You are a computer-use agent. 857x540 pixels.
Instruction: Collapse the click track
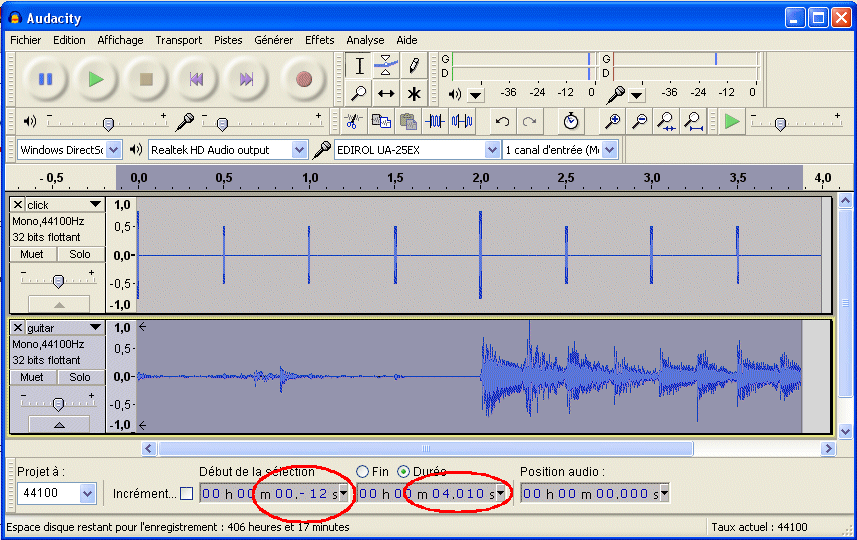tap(59, 304)
